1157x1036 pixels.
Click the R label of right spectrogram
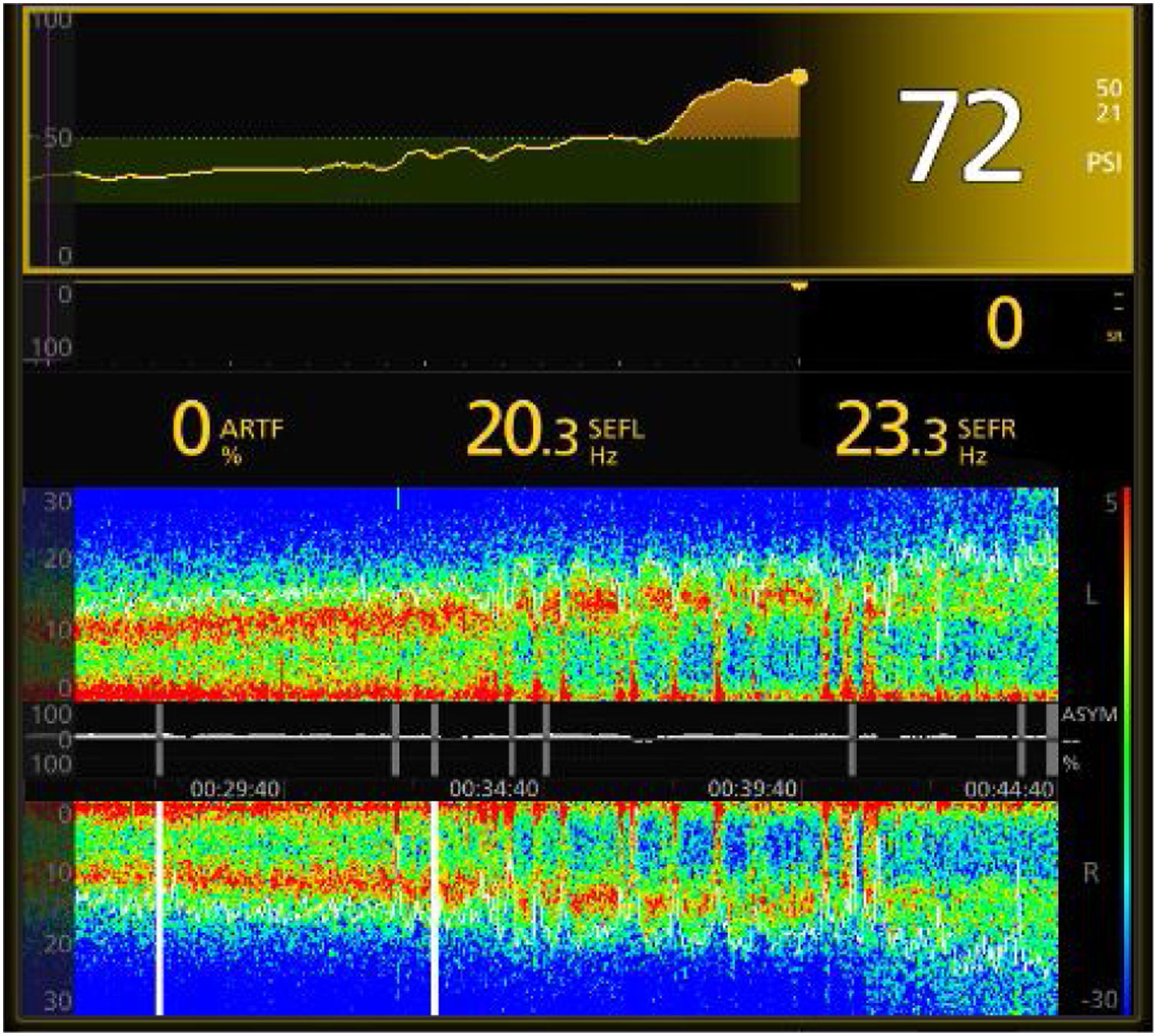tap(1090, 873)
